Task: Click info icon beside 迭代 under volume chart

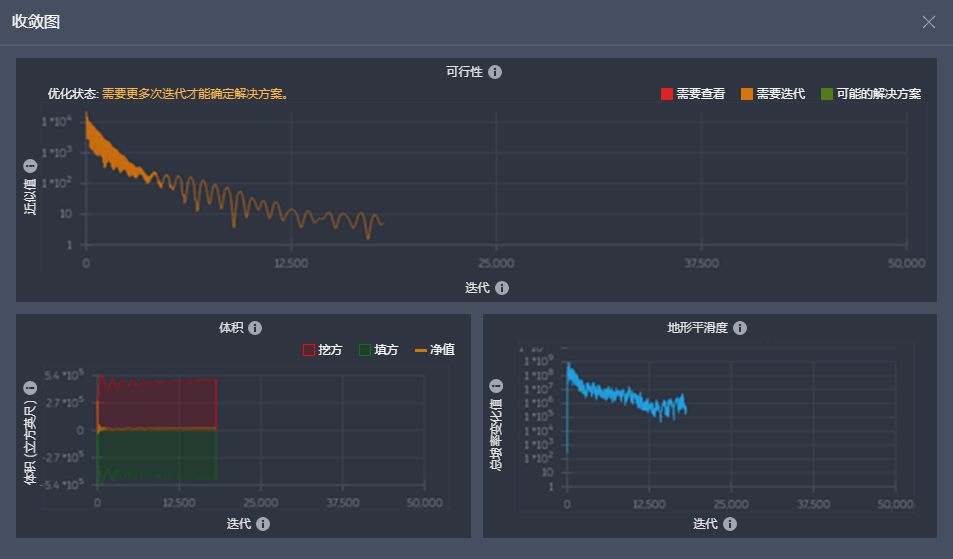Action: pyautogui.click(x=263, y=524)
